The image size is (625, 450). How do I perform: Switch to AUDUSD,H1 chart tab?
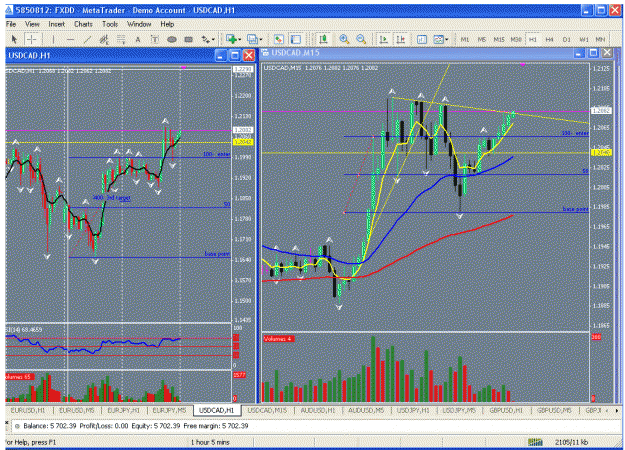point(318,410)
